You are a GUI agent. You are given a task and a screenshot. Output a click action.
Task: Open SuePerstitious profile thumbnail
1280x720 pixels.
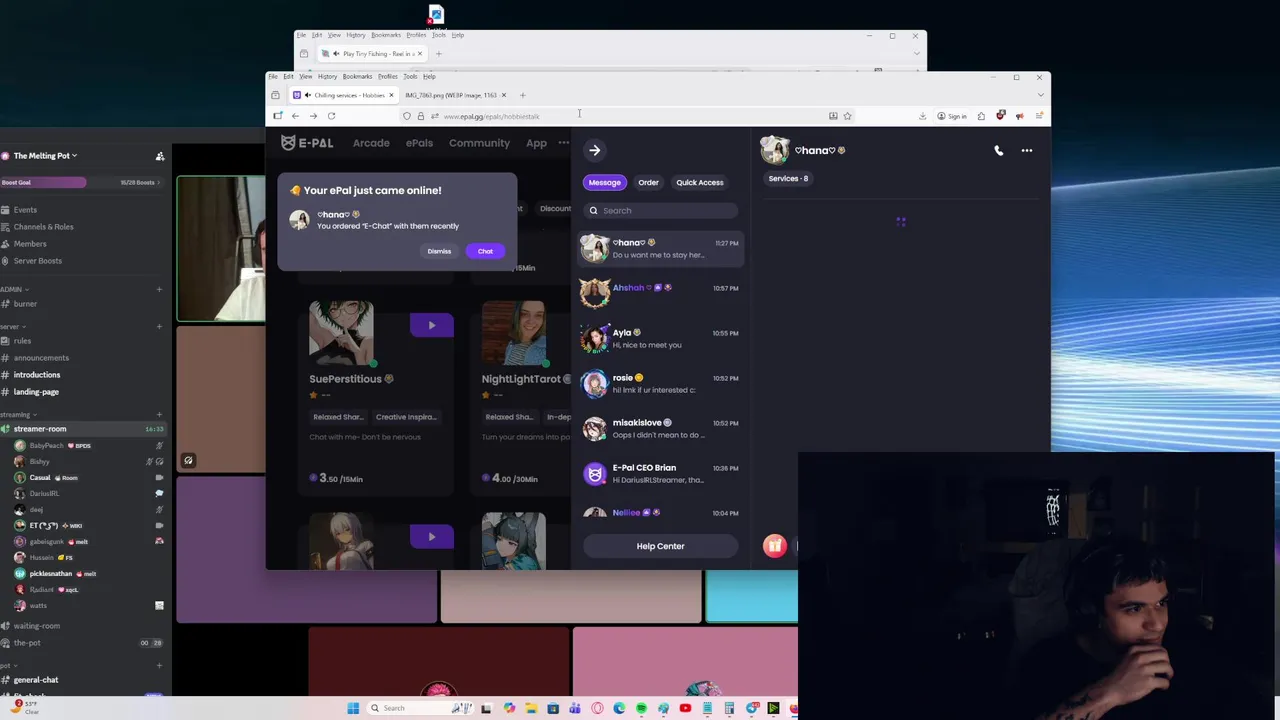[x=341, y=333]
